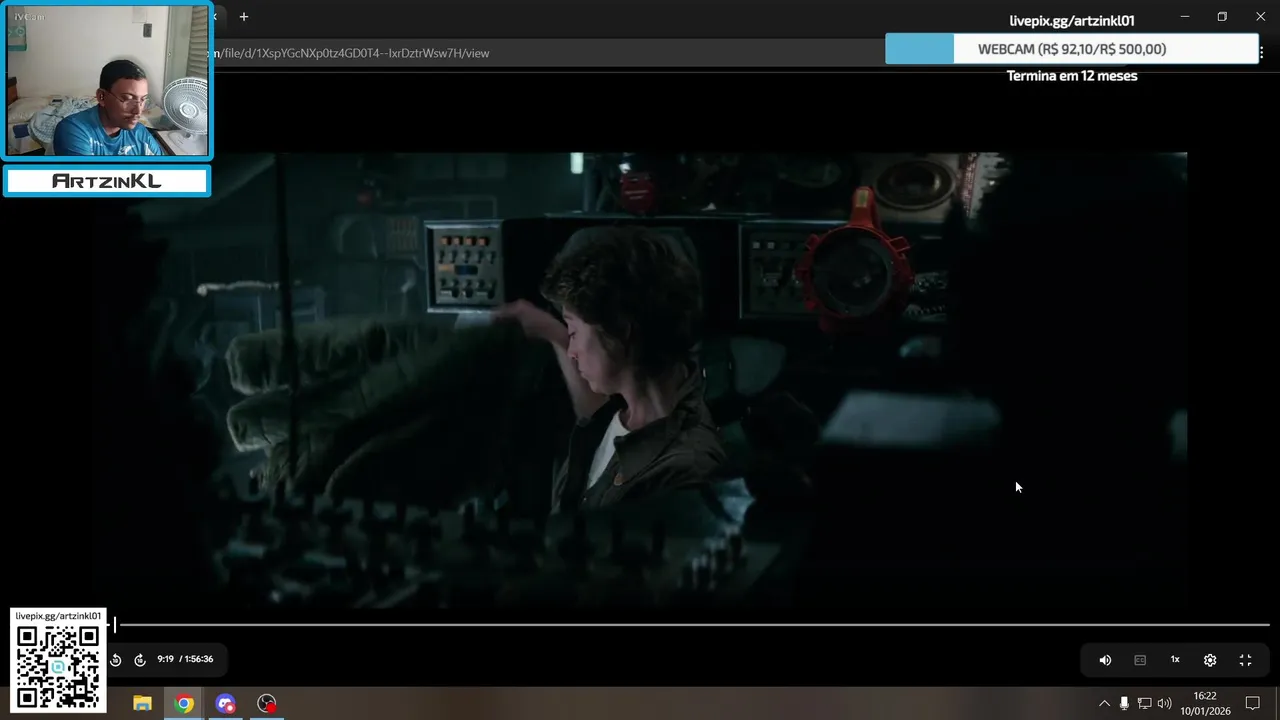This screenshot has width=1280, height=720.
Task: Exit fullscreen mode in the video player
Action: pos(1245,660)
